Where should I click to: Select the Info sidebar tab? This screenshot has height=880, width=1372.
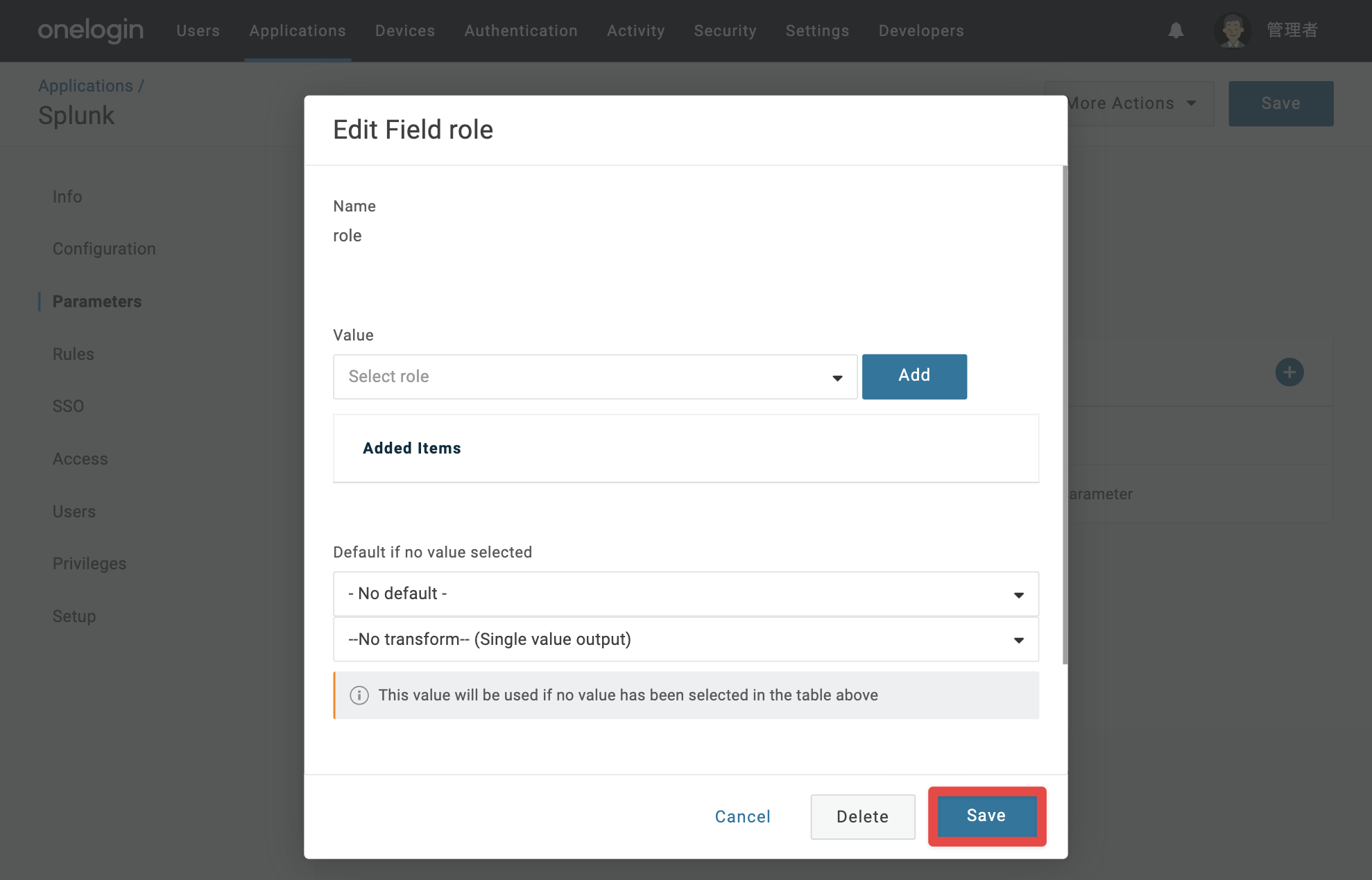pyautogui.click(x=67, y=197)
